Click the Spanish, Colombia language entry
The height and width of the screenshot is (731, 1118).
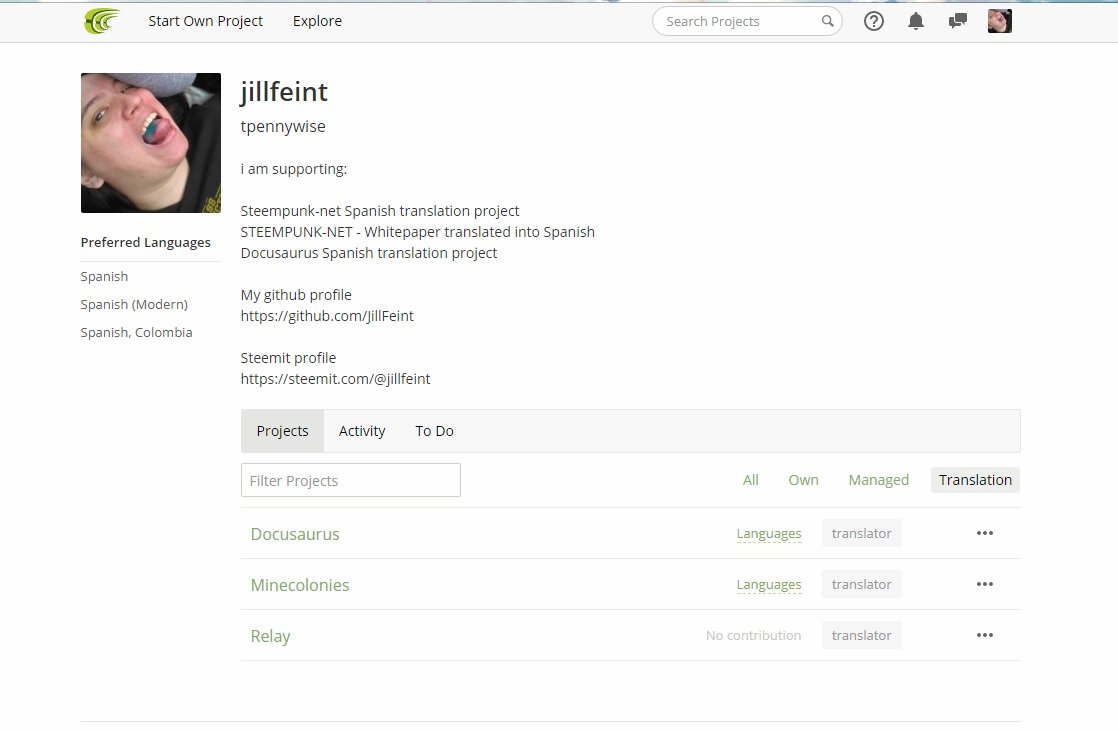(136, 332)
